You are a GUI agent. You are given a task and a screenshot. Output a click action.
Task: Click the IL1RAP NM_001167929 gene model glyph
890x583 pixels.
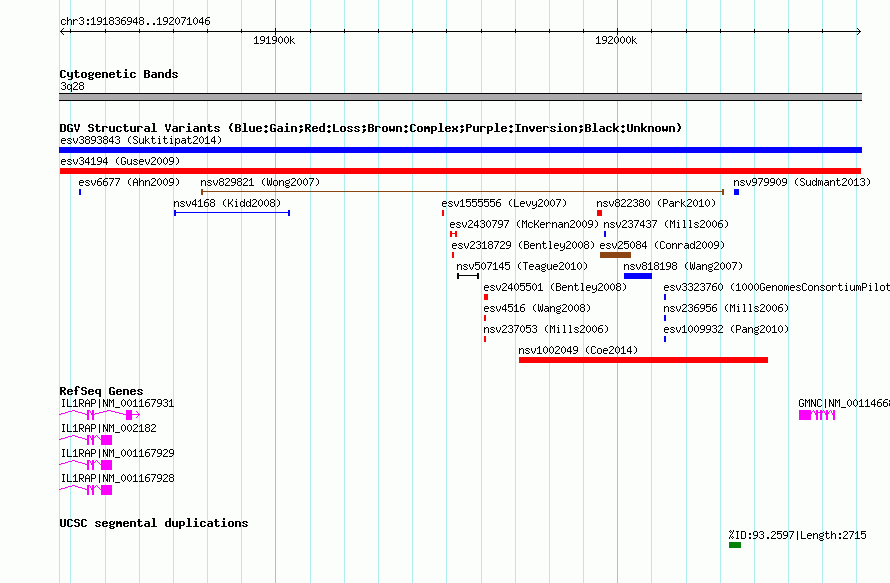coord(86,465)
